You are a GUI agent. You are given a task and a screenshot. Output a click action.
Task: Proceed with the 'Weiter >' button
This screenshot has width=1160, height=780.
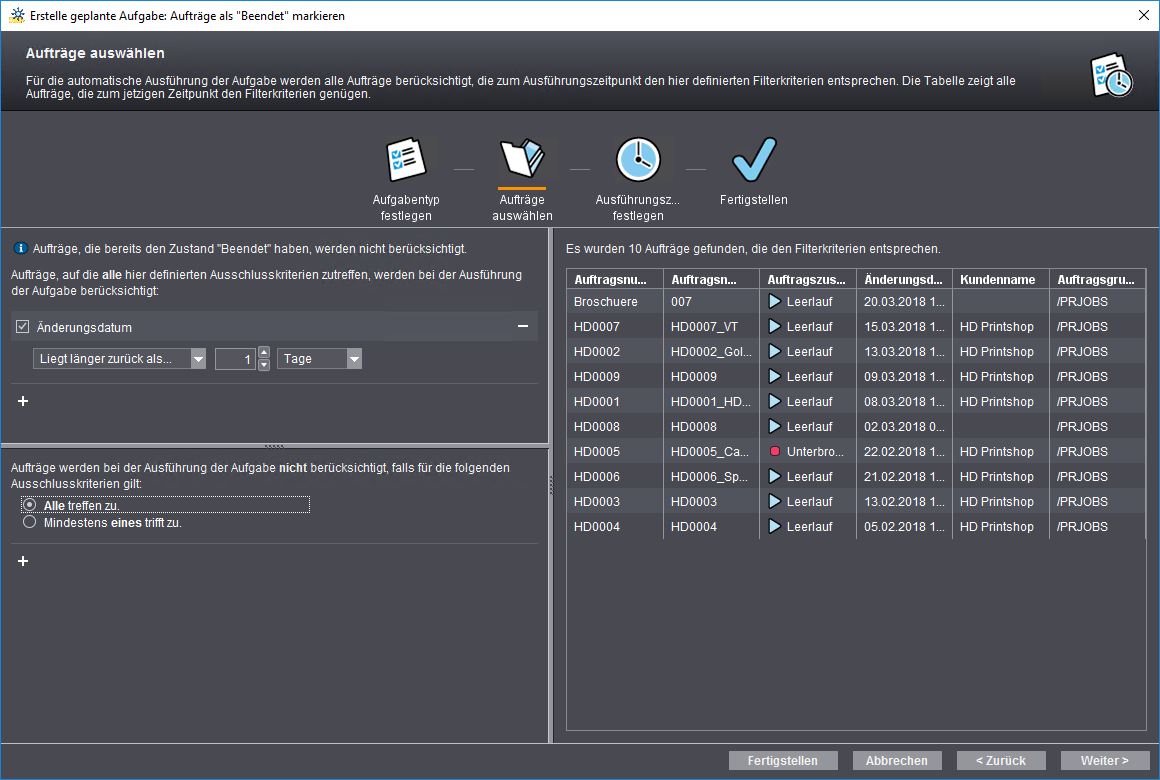coord(1105,761)
